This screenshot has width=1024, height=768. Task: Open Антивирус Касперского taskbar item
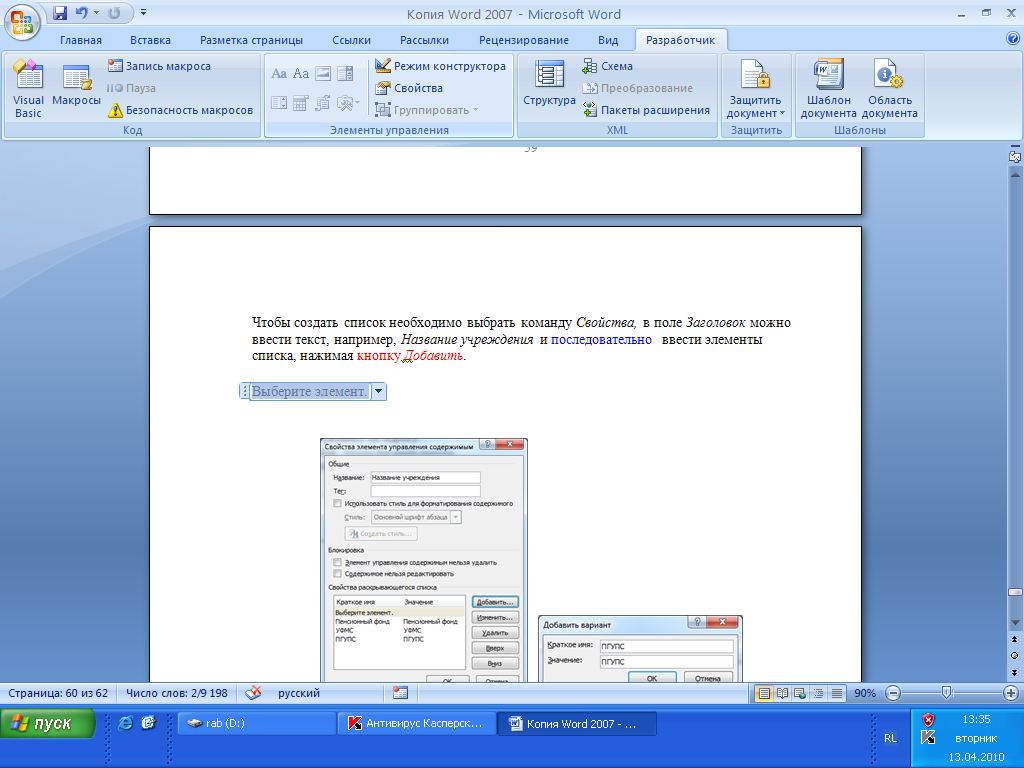pos(417,724)
